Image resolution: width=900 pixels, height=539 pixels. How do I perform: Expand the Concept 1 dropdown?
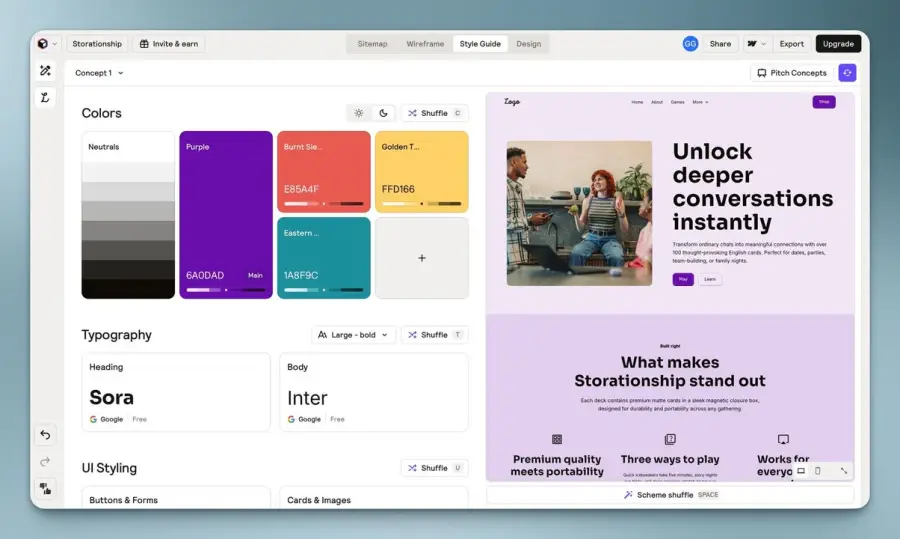pos(99,73)
